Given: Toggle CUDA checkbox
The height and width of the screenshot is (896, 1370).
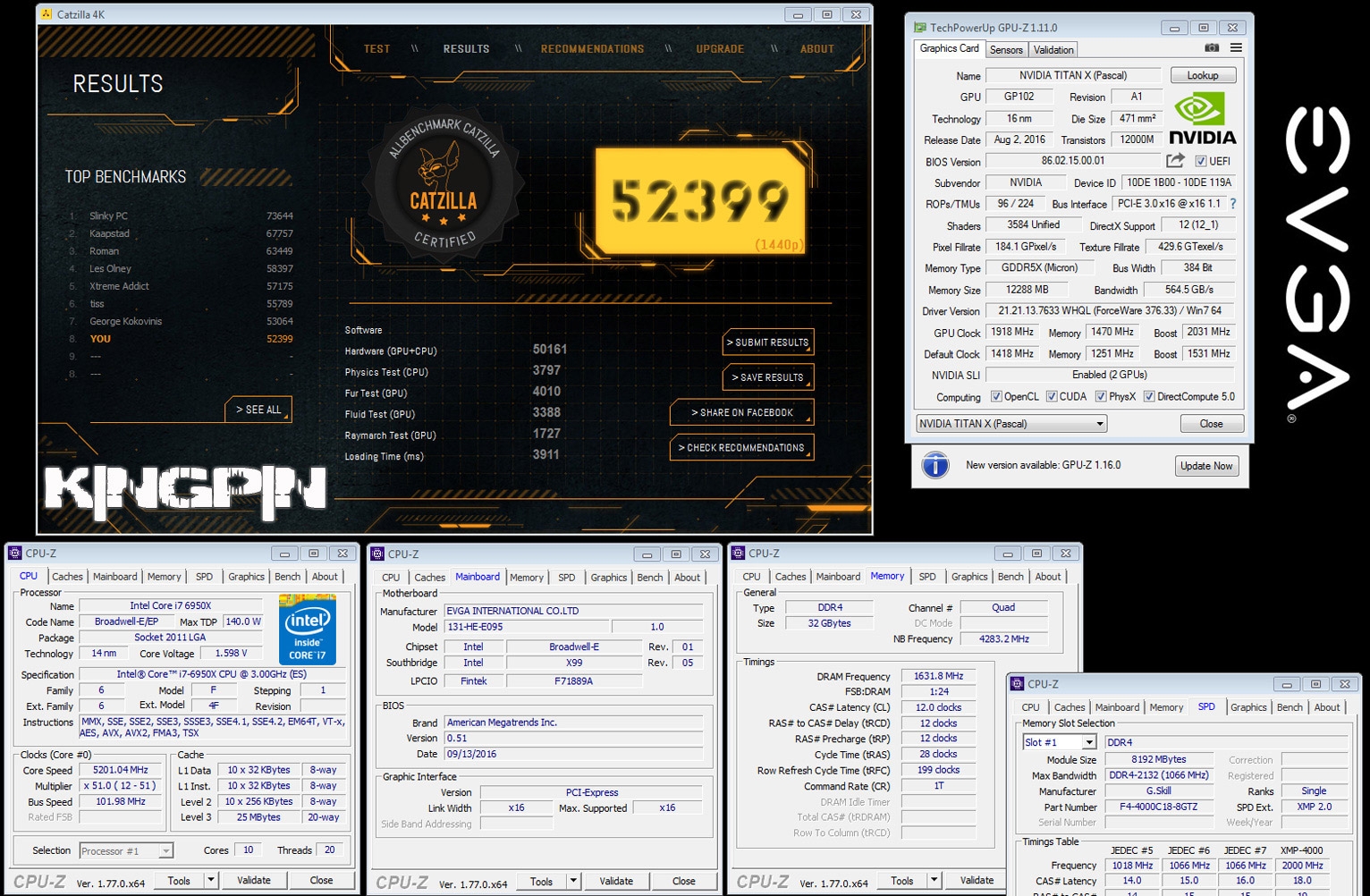Looking at the screenshot, I should click(x=1052, y=396).
